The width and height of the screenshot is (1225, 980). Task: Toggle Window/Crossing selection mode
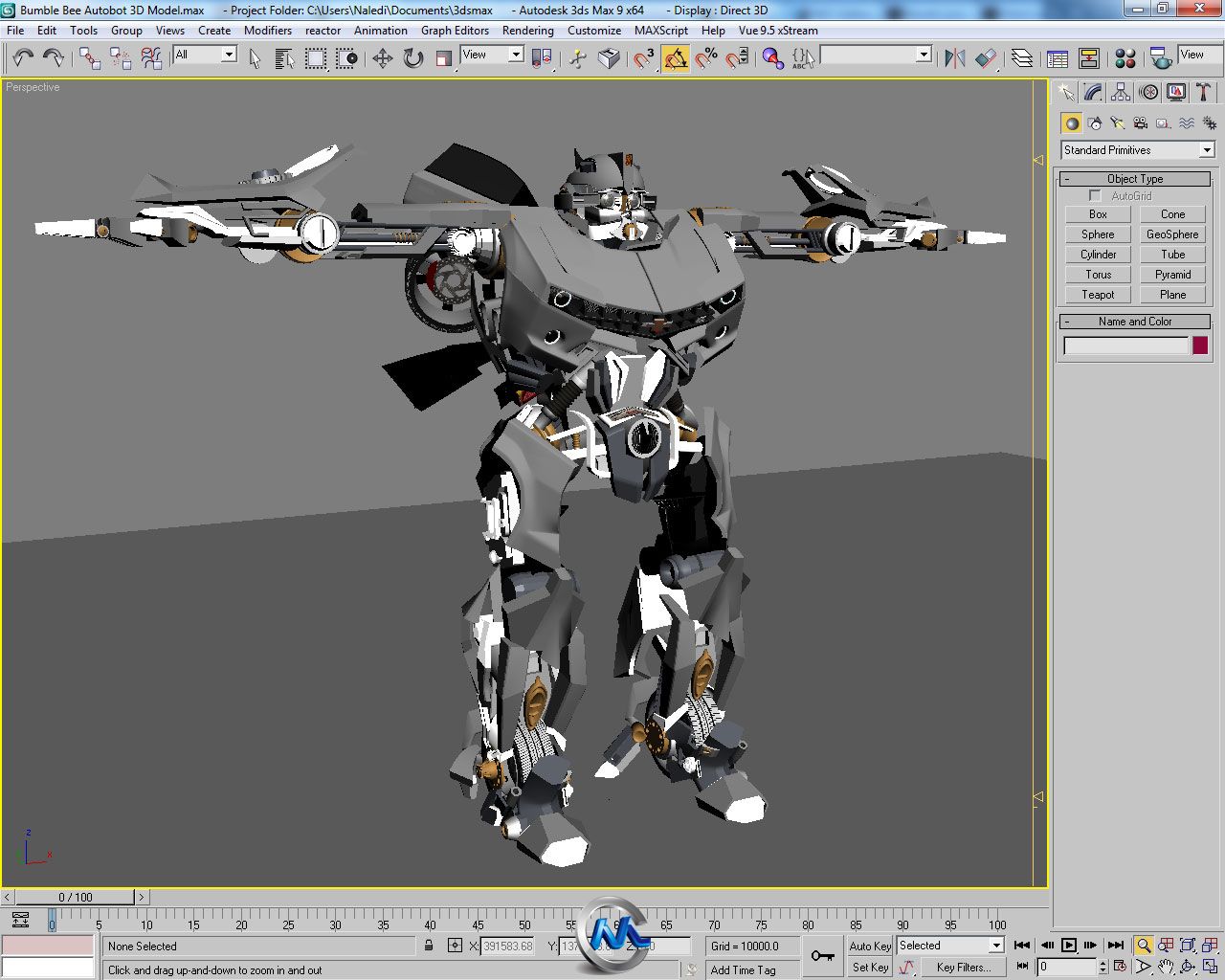346,58
